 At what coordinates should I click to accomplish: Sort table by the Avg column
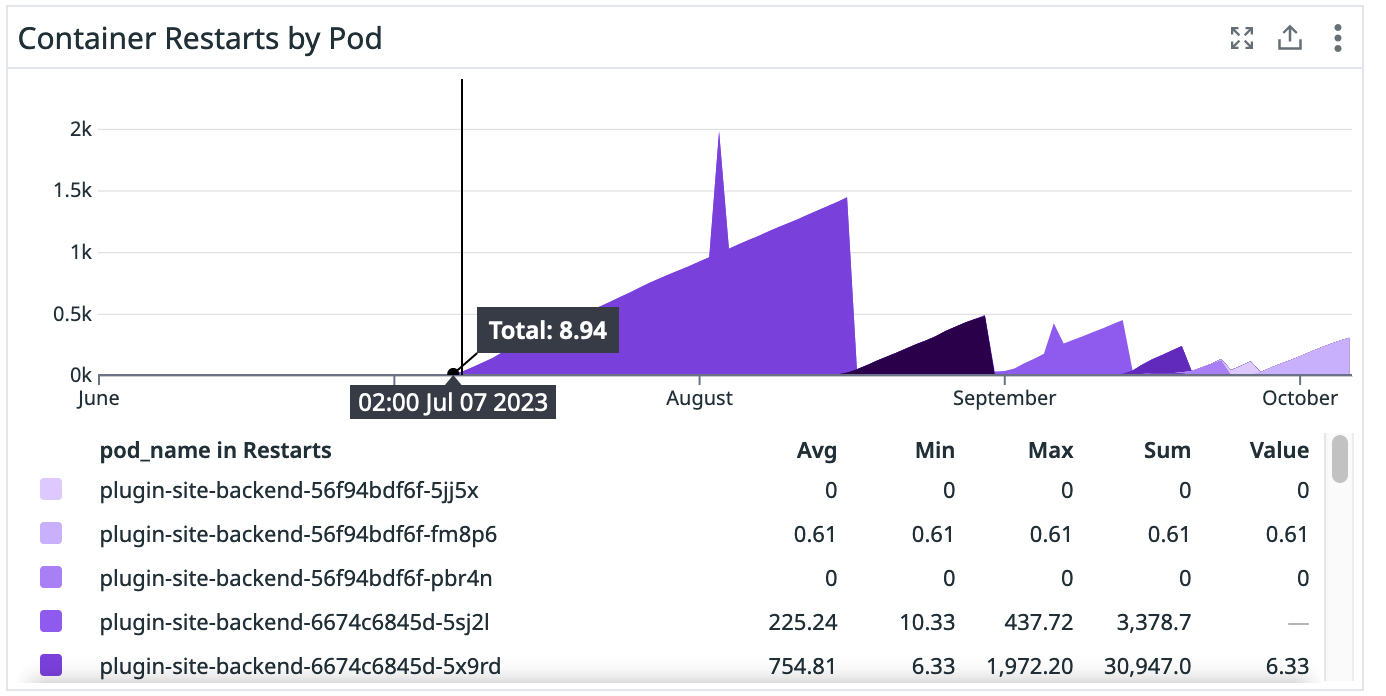click(x=818, y=450)
